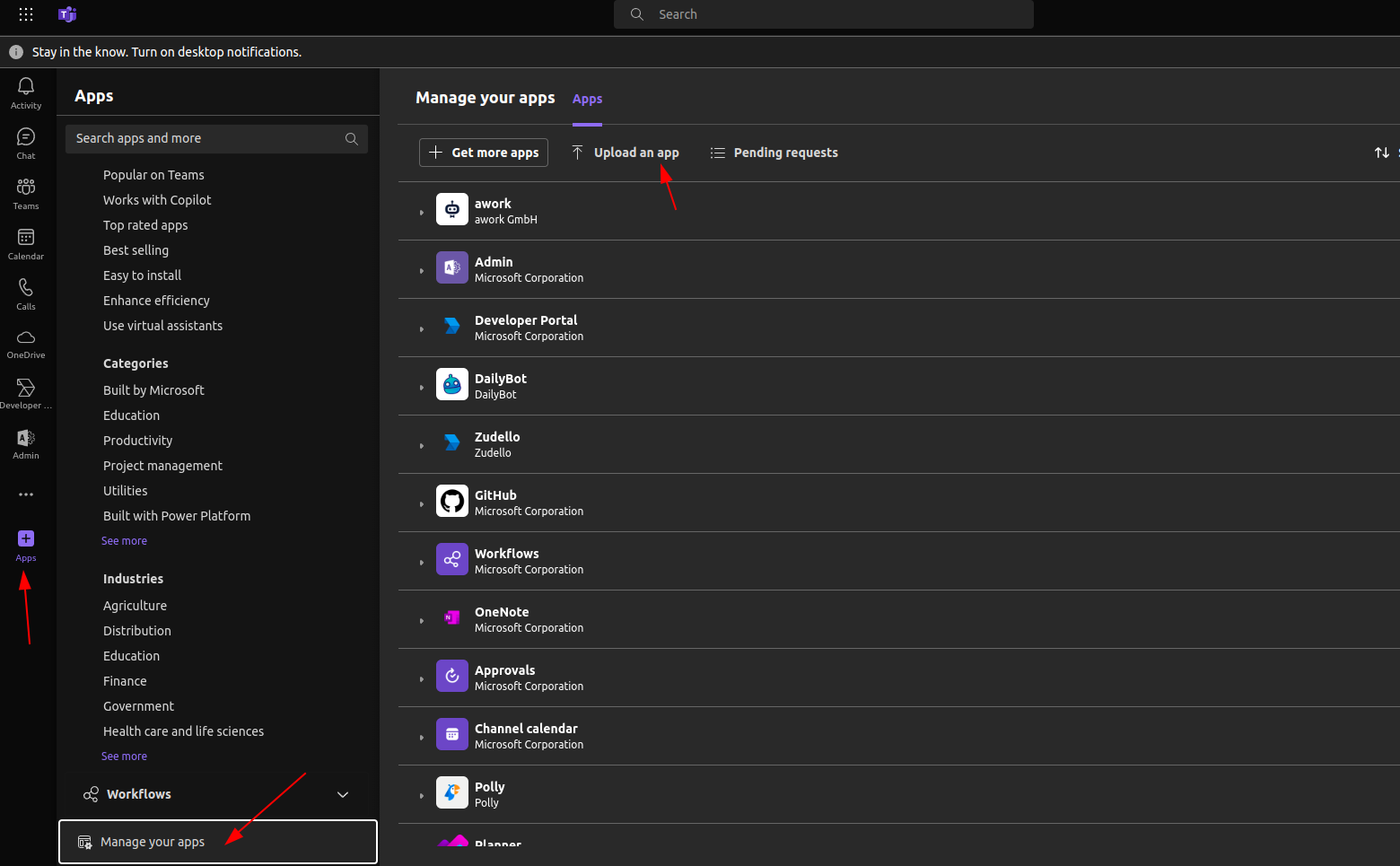
Task: Click the Polly app icon
Action: click(x=452, y=792)
